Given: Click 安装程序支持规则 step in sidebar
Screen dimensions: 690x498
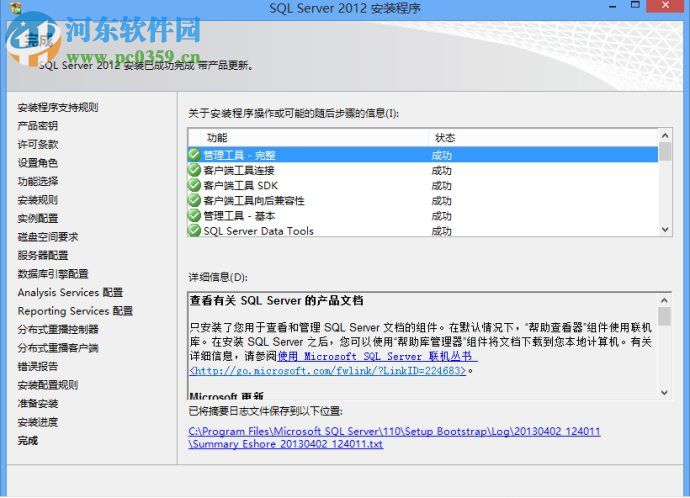Looking at the screenshot, I should [x=58, y=107].
